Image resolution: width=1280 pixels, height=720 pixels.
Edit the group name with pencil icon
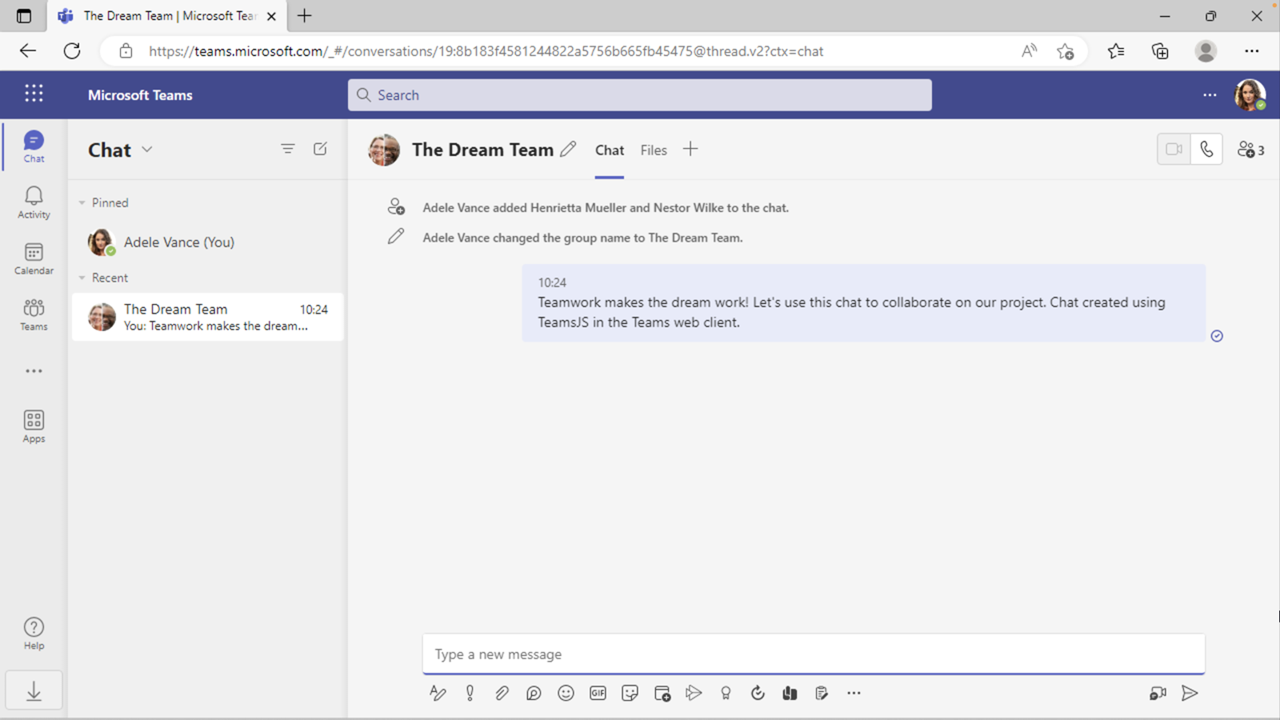pyautogui.click(x=568, y=149)
